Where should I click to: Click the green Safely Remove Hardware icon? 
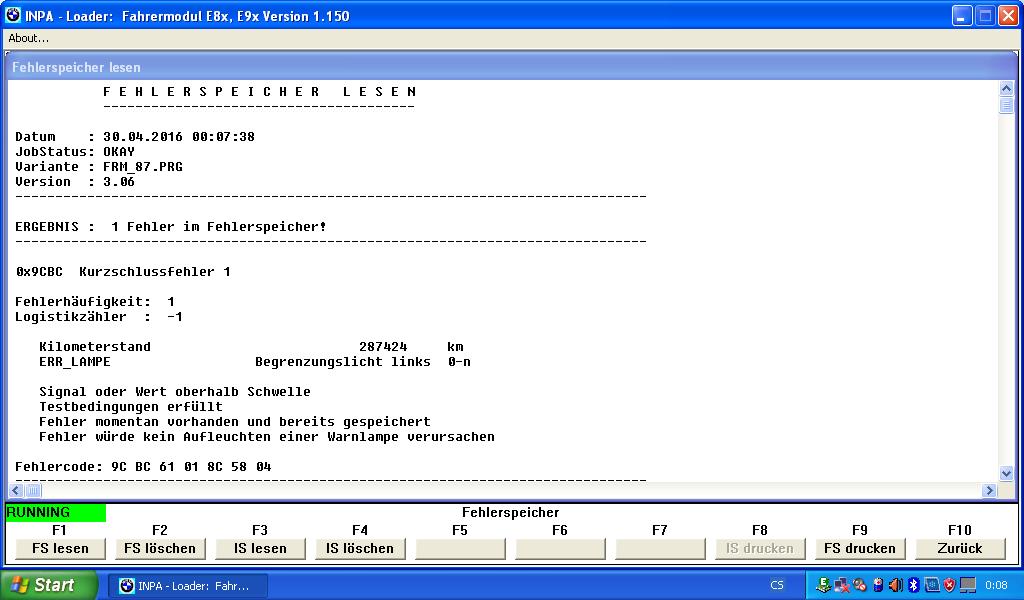pyautogui.click(x=823, y=585)
